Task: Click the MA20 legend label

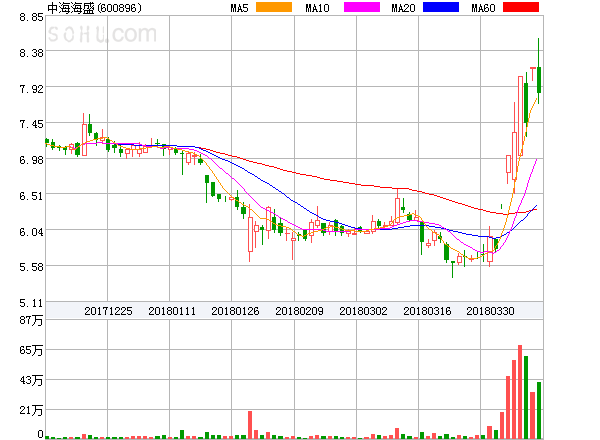Action: tap(403, 8)
